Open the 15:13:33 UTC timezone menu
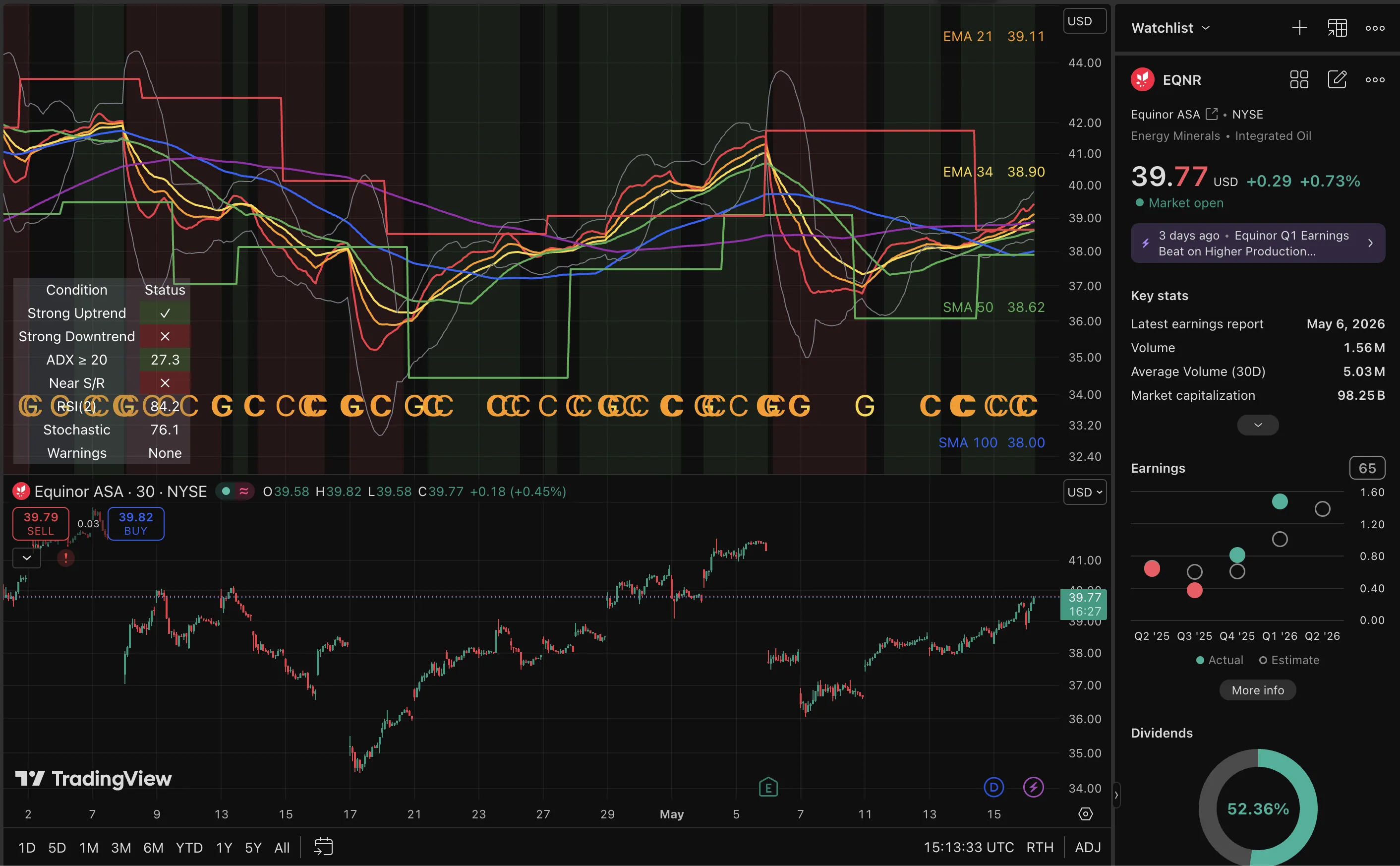Viewport: 1400px width, 866px height. pos(968,847)
